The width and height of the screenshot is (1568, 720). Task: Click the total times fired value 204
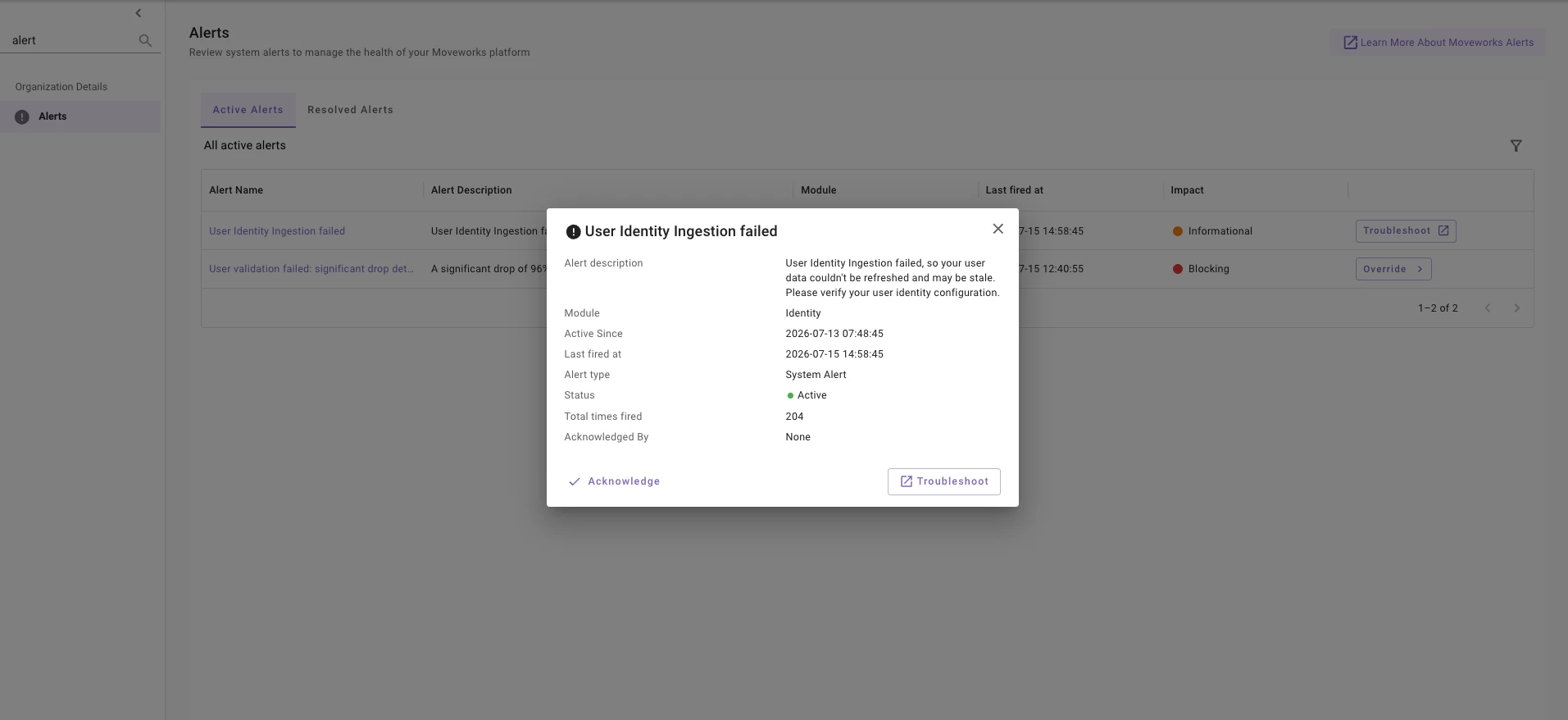(794, 417)
